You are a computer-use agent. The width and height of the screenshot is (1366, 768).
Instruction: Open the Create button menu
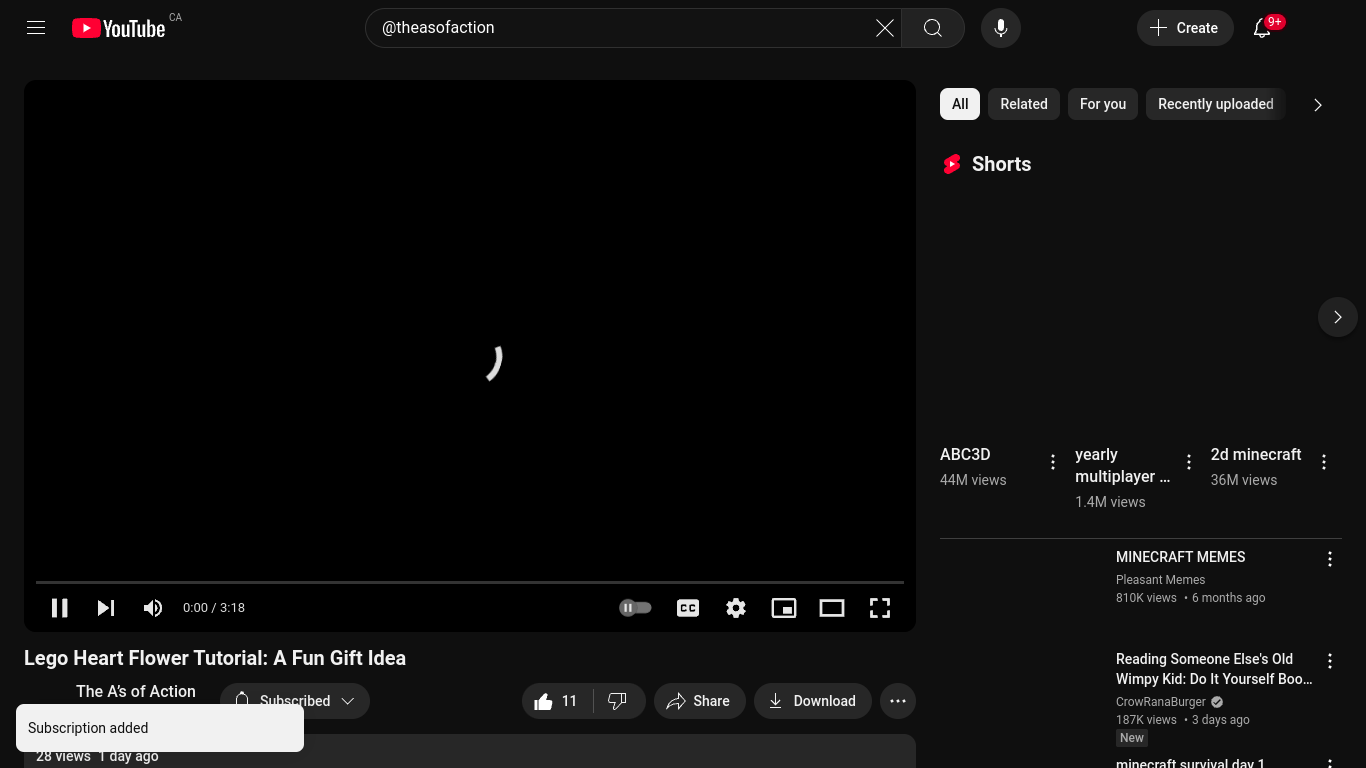[1185, 28]
